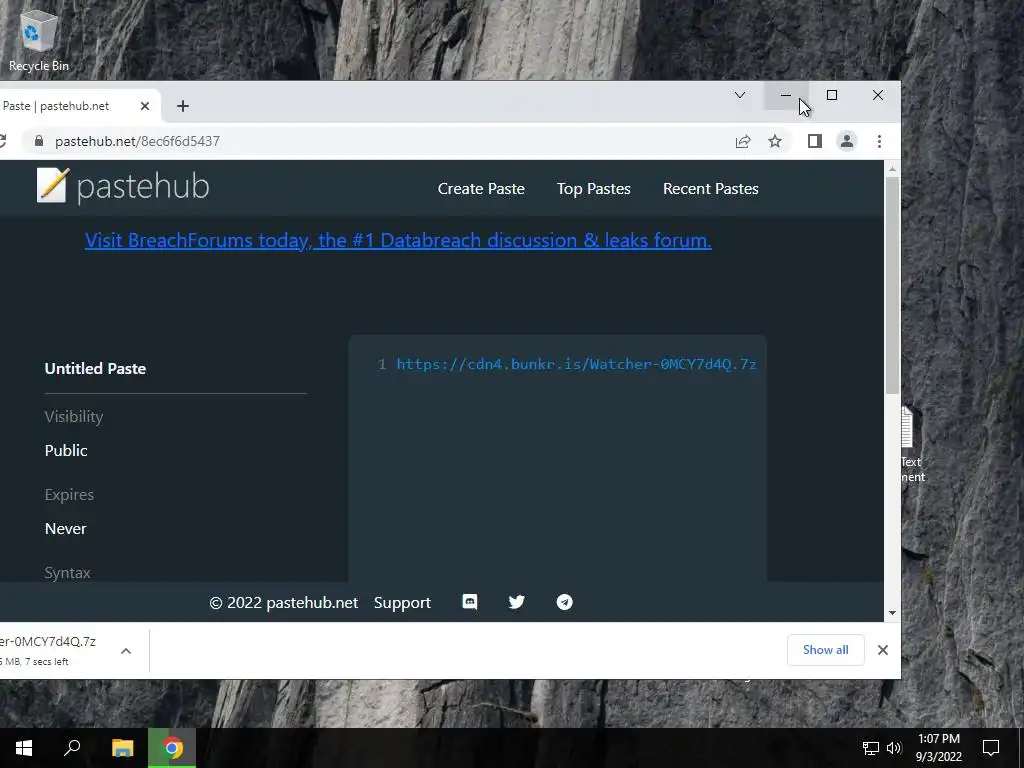Screen dimensions: 1024x768
Task: Bookmark this page with the star icon
Action: (x=775, y=141)
